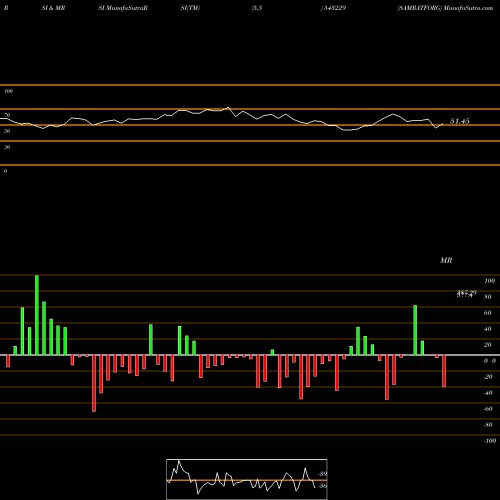Click the RSI value label 51.45
500x500 pixels.
tap(460, 121)
